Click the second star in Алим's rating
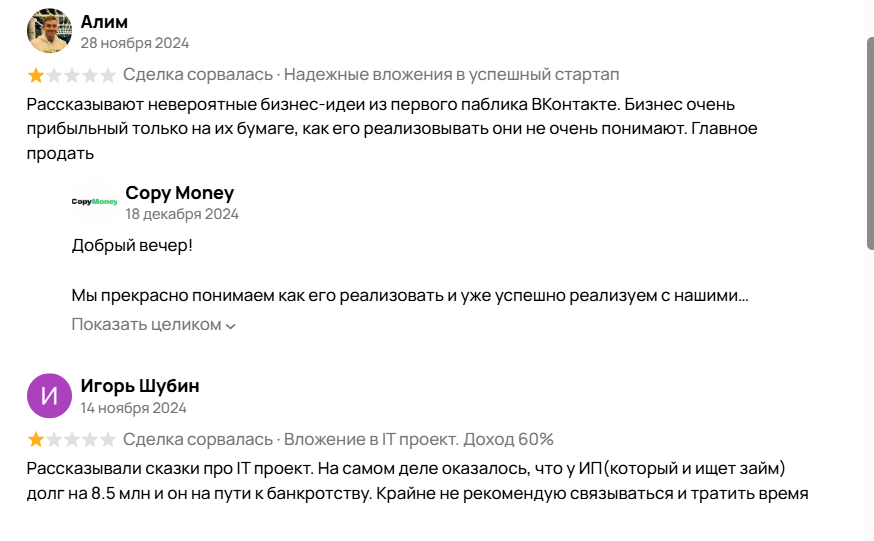Viewport: 874px width, 541px height. point(54,75)
